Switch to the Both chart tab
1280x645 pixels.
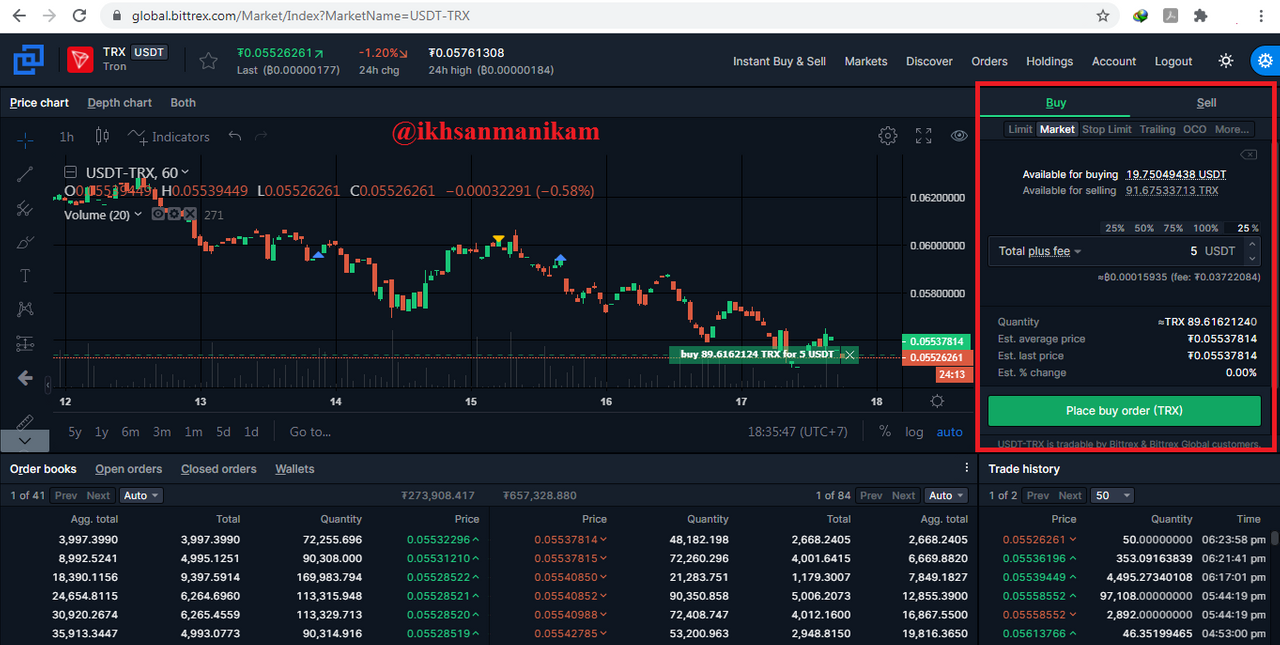tap(183, 102)
